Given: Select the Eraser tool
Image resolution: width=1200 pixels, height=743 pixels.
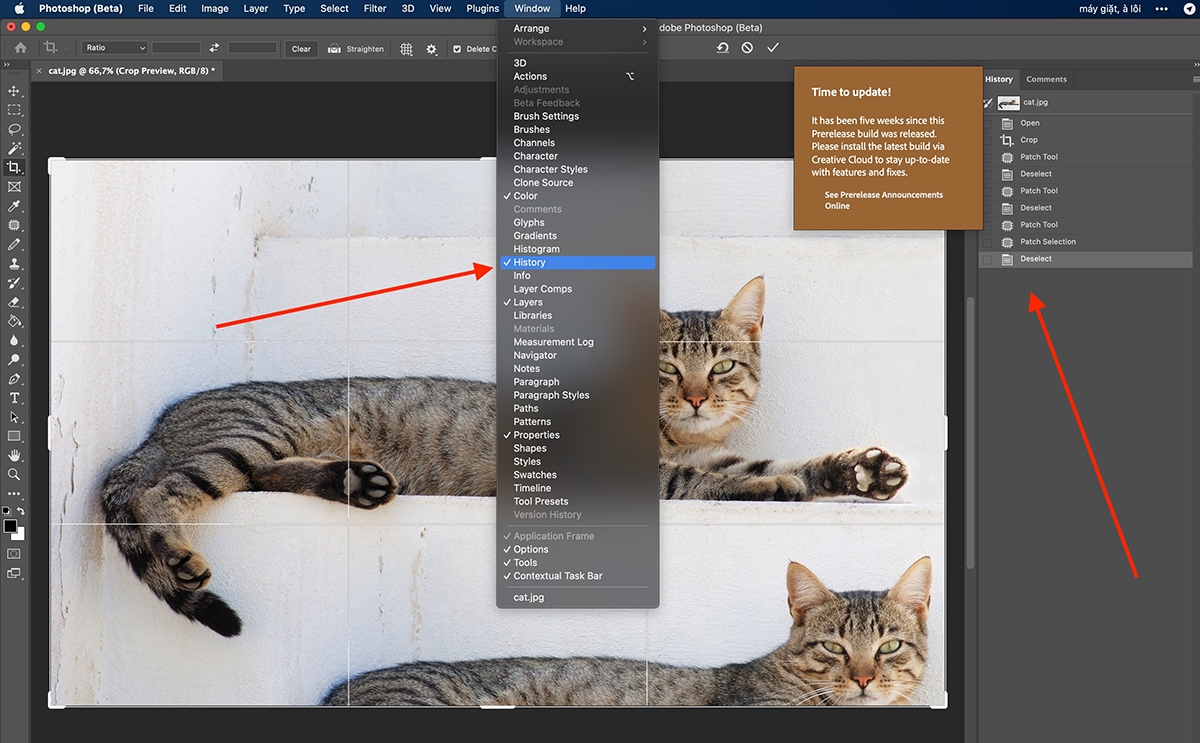Looking at the screenshot, I should pyautogui.click(x=14, y=302).
